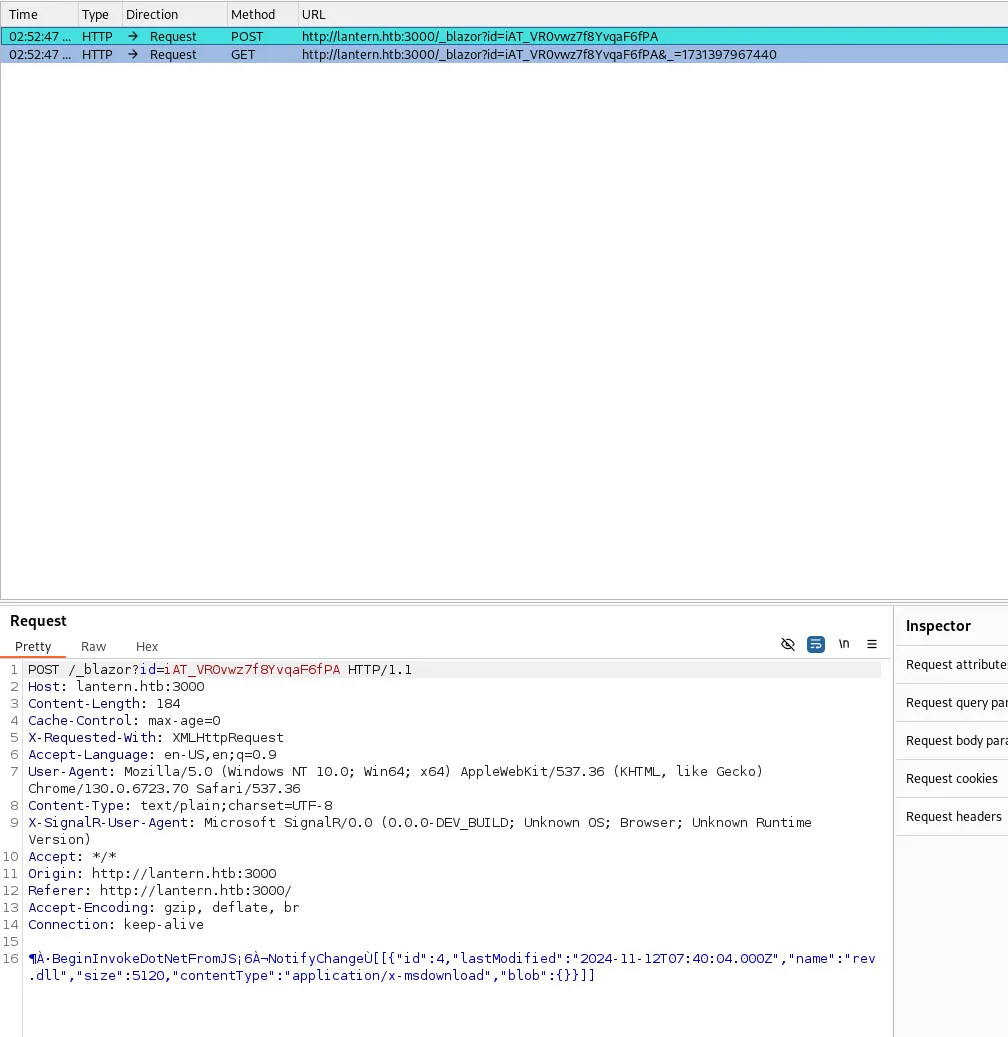Click the Accept-Language header line

pos(152,755)
